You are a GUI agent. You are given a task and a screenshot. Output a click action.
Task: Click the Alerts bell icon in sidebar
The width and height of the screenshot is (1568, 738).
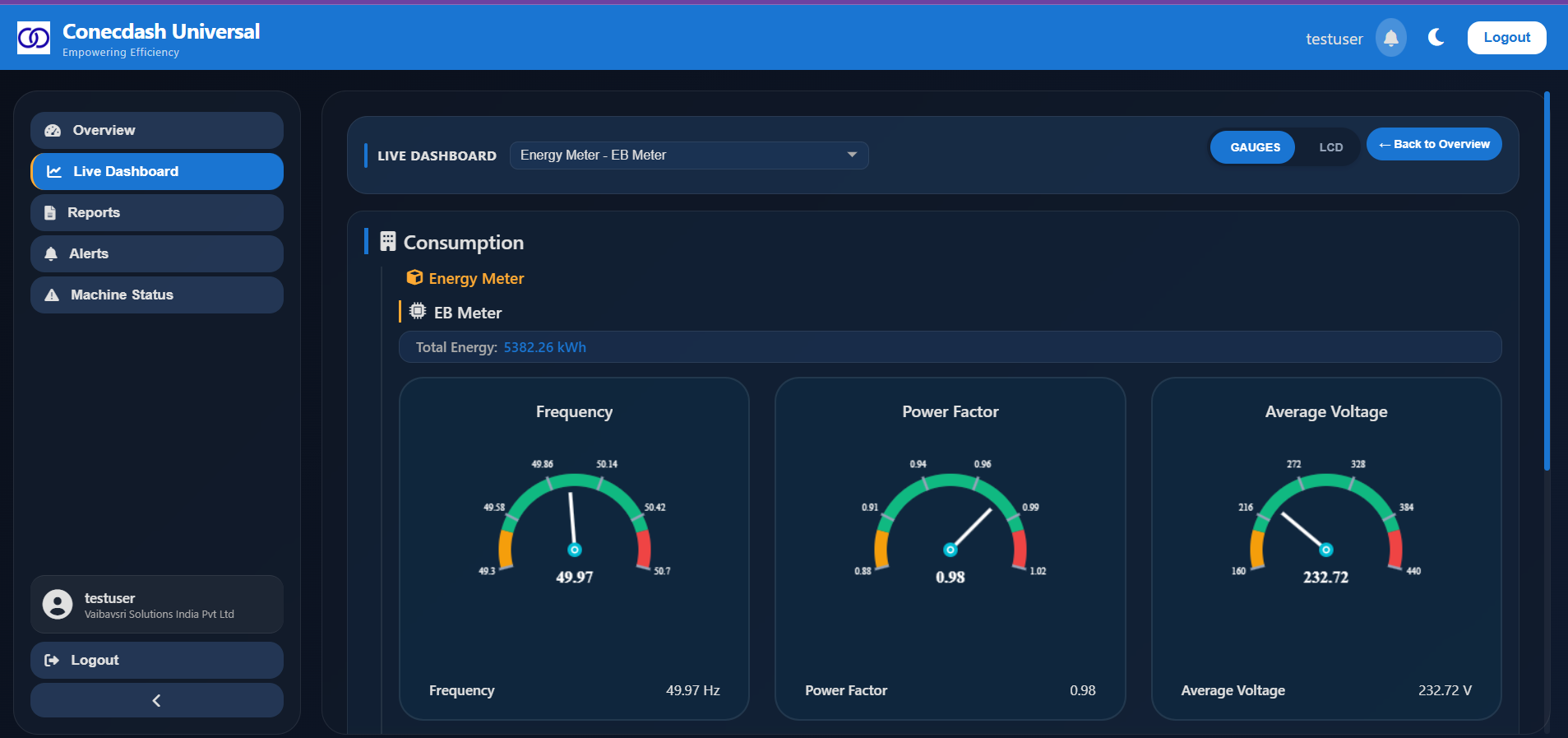pos(51,253)
